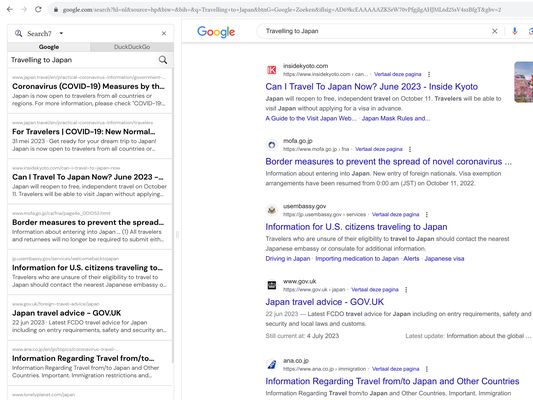The image size is (533, 400).
Task: Open Information for U.S. citizens traveling to Japan
Action: (356, 227)
